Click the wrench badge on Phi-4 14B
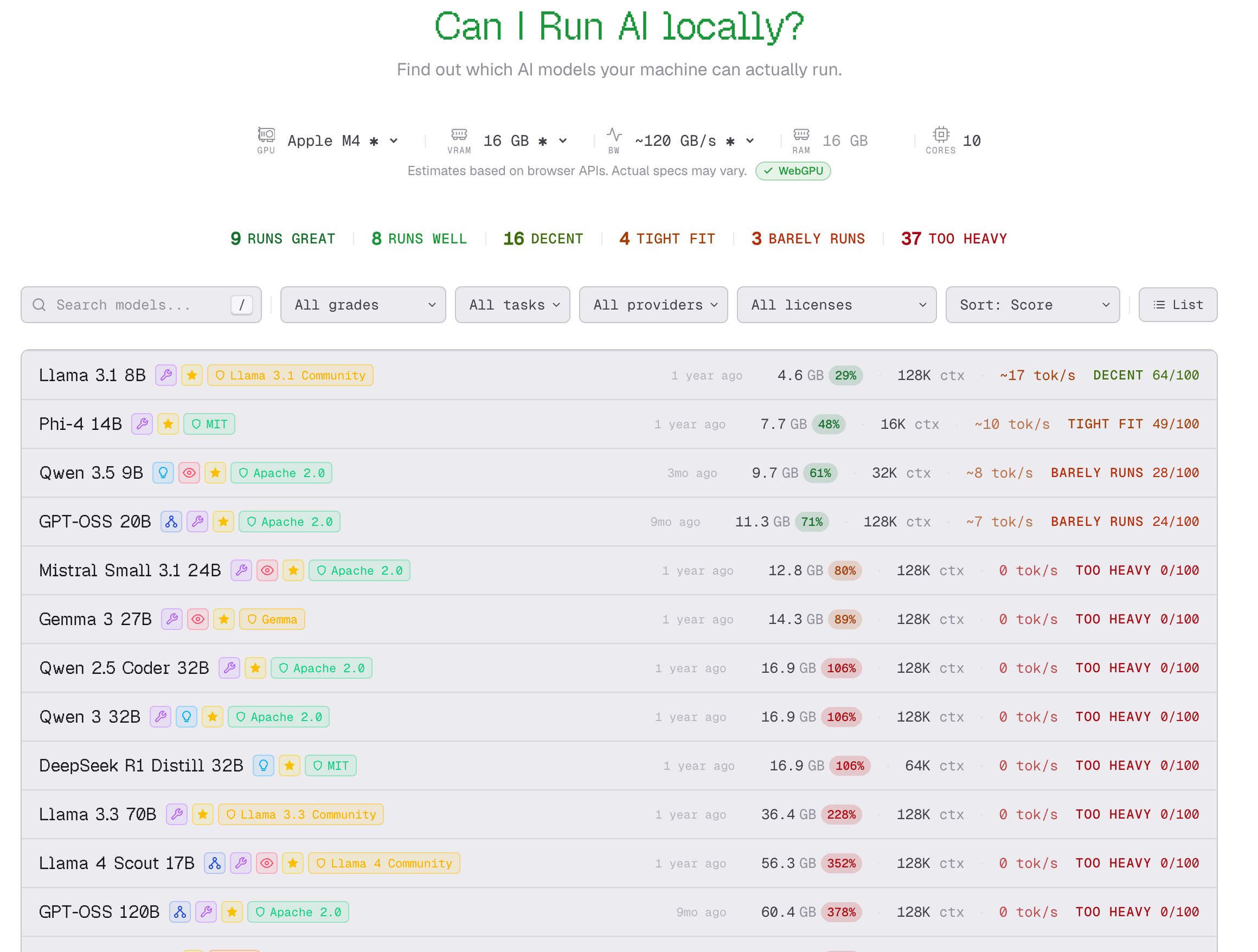The width and height of the screenshot is (1258, 952). [142, 424]
